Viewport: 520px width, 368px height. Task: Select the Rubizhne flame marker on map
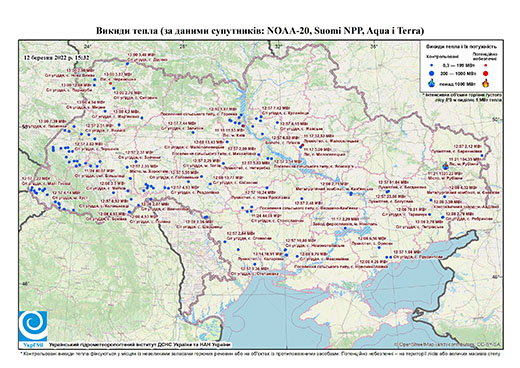(445, 165)
